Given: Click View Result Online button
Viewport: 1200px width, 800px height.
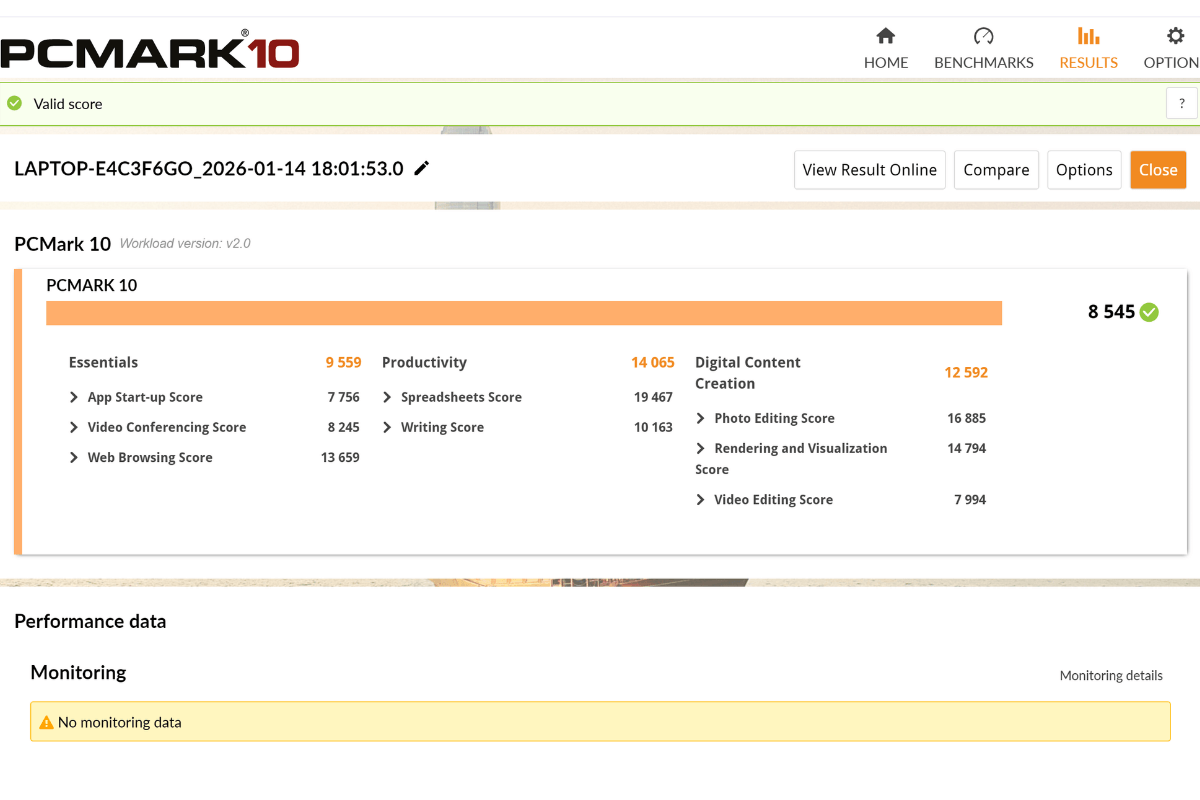Looking at the screenshot, I should [870, 170].
